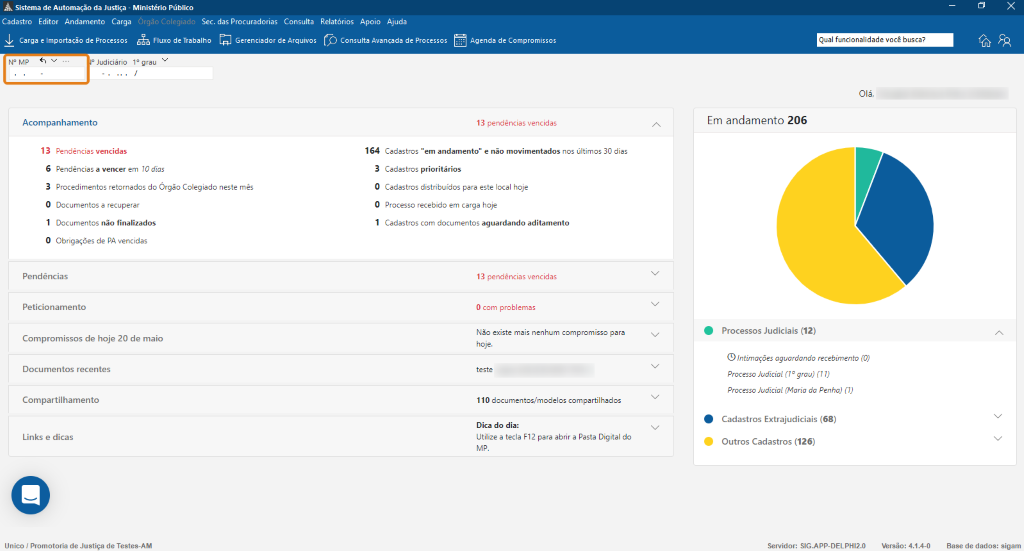
Task: Click the functionality search field
Action: (x=884, y=40)
